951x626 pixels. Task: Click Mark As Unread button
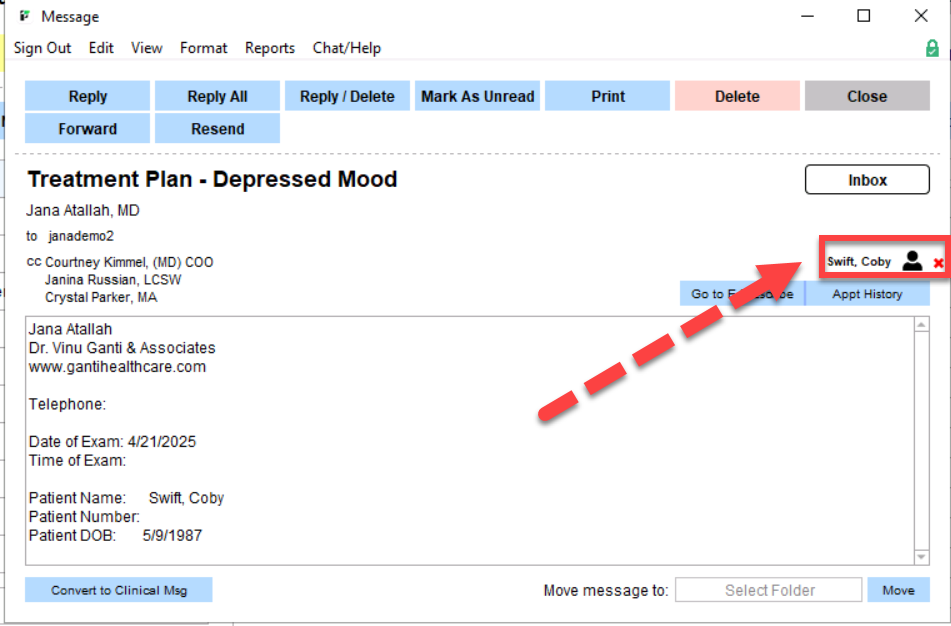(477, 97)
